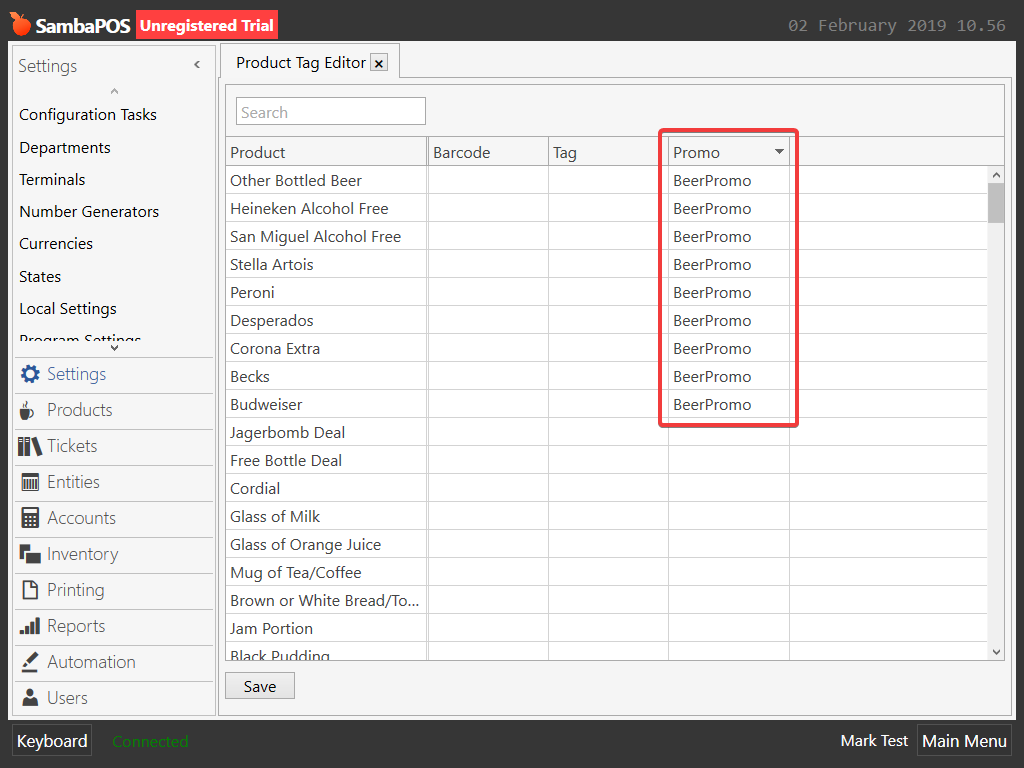Open the Promo column dropdown arrow
Screen dimensions: 1024x768
tap(779, 152)
